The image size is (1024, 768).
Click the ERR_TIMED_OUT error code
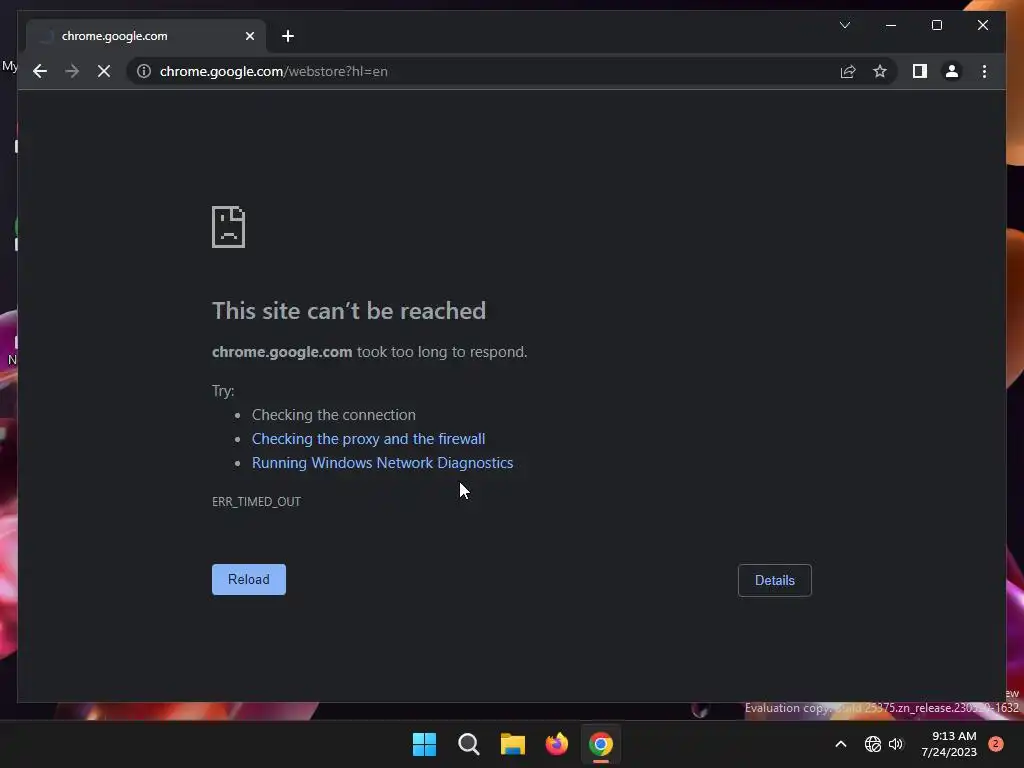pos(257,502)
